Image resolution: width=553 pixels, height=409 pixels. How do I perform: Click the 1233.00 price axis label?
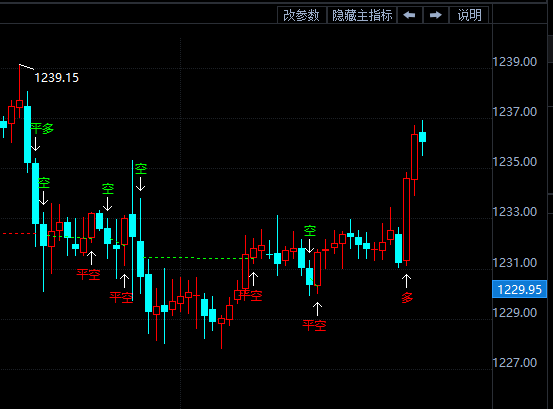tap(515, 212)
